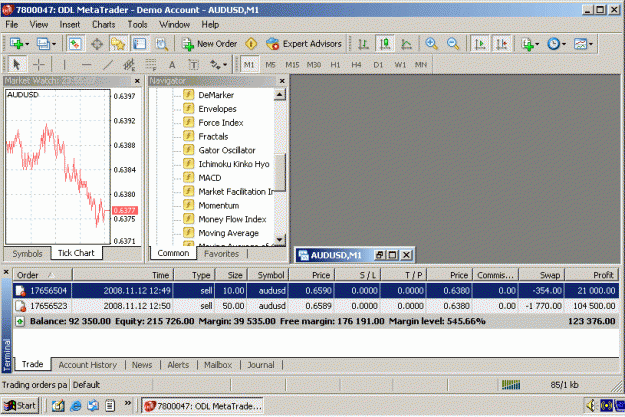625x417 pixels.
Task: Open the Indicators list icon
Action: point(527,44)
